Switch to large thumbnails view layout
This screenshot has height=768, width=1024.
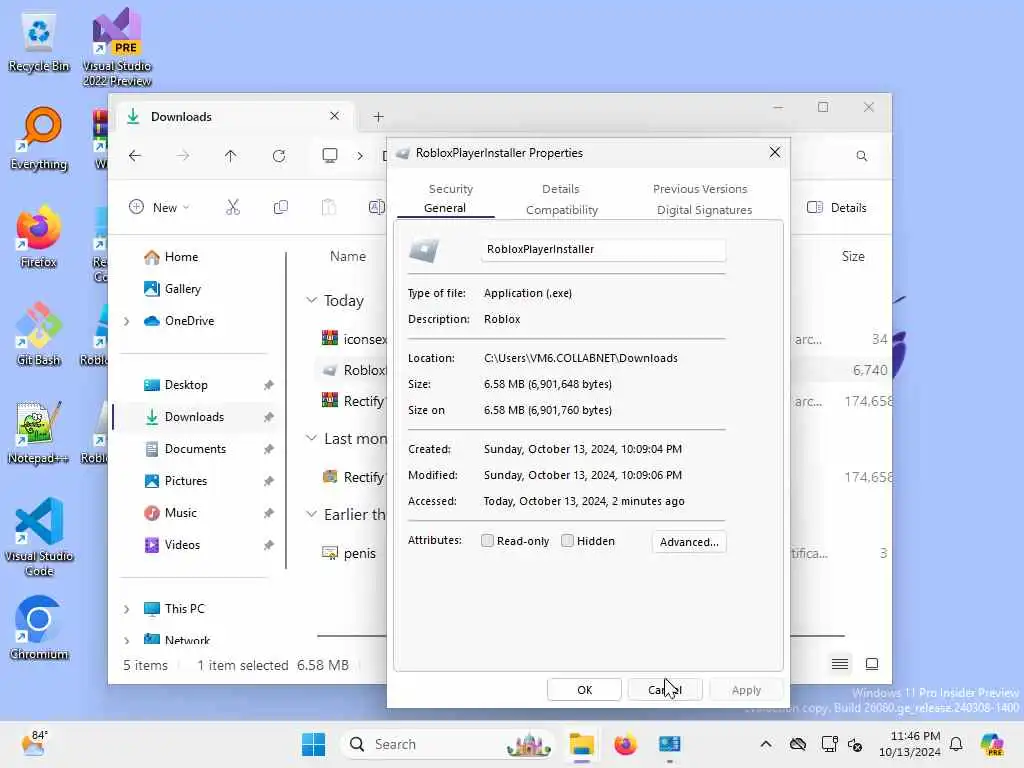[872, 664]
